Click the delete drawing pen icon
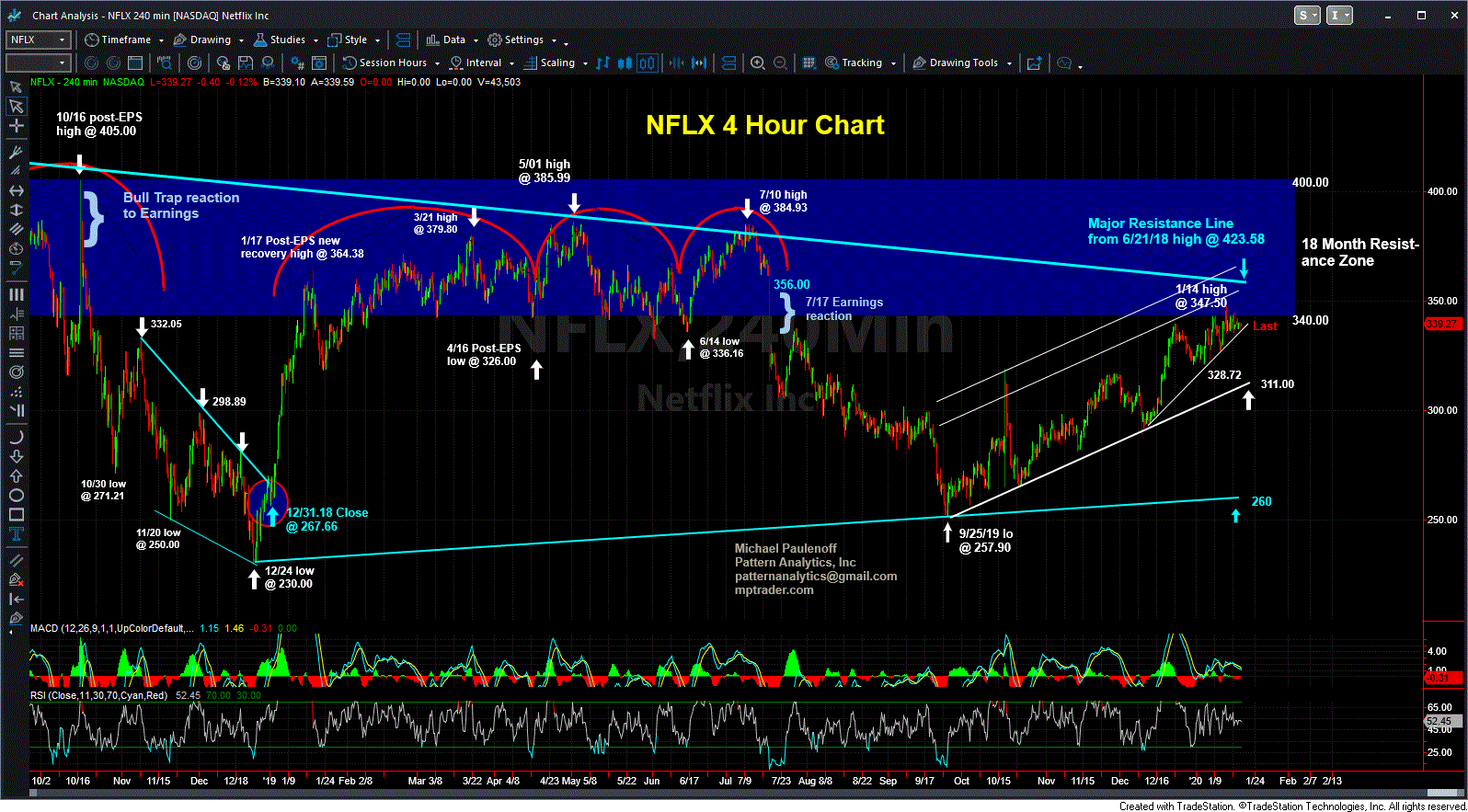Screen dimensions: 1468x812 click(16, 579)
